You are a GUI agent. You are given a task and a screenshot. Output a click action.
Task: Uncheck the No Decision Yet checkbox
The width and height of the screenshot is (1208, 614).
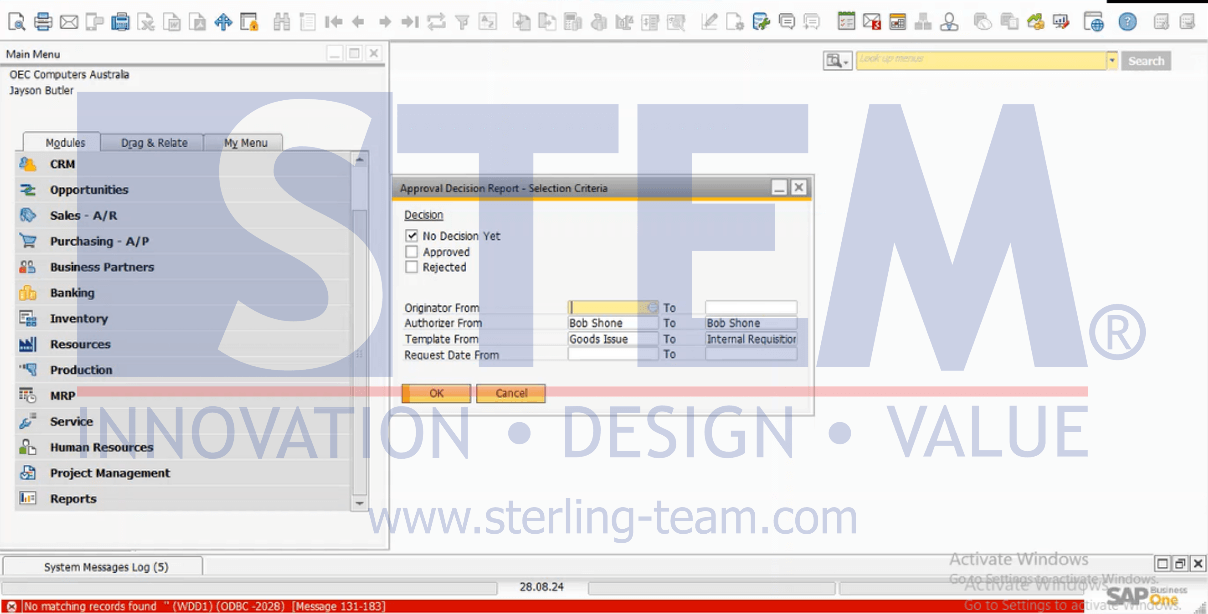(411, 236)
